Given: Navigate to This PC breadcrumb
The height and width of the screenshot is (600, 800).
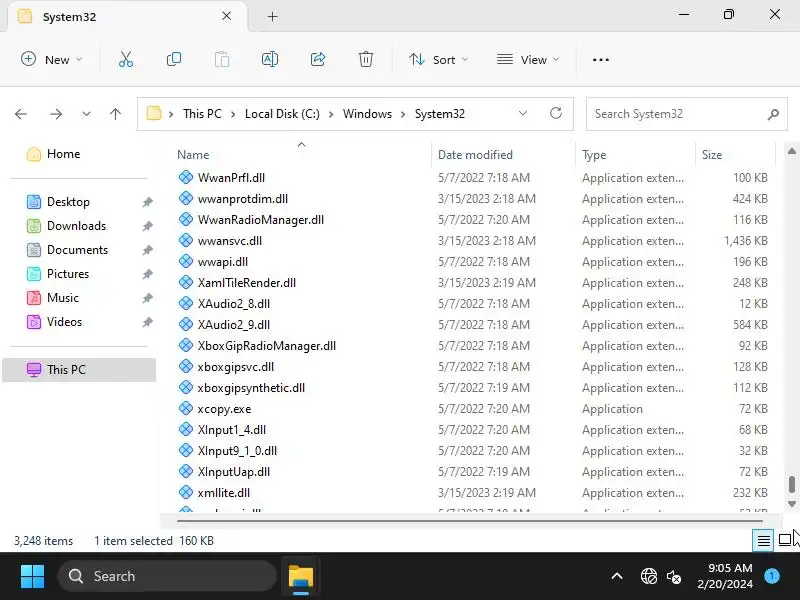Looking at the screenshot, I should coord(202,114).
